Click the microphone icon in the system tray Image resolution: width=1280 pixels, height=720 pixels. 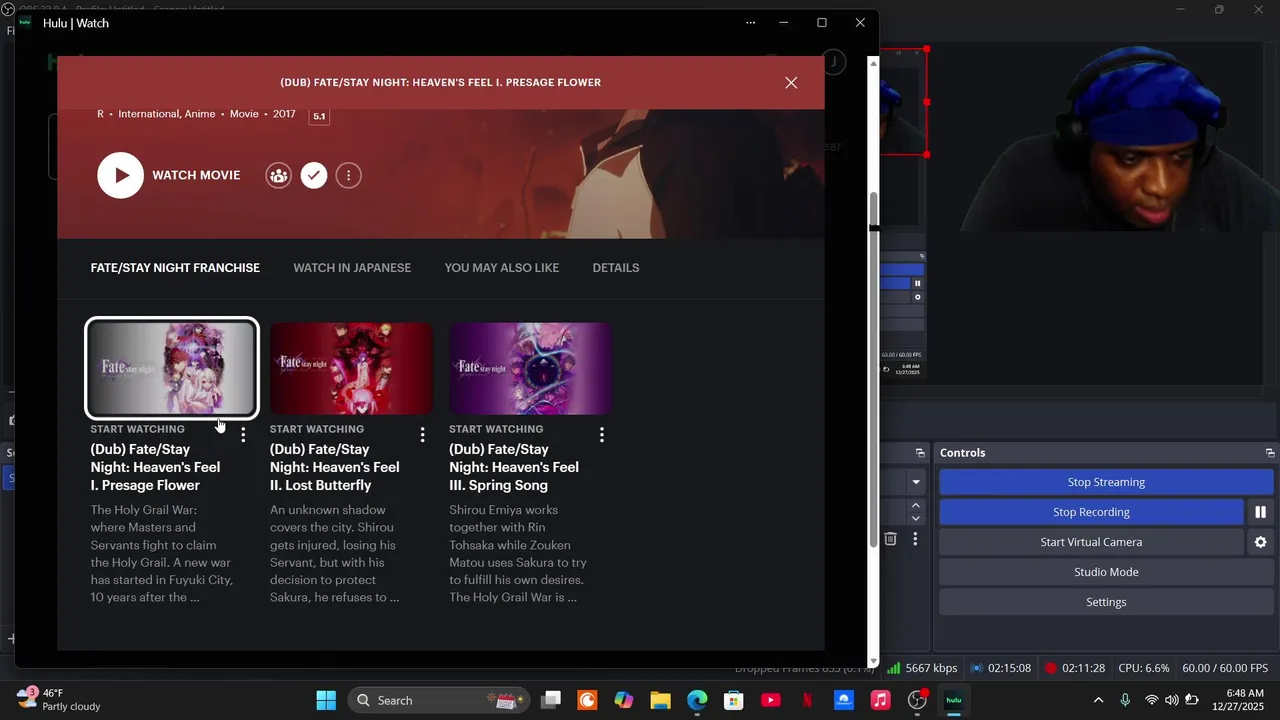[x=1125, y=700]
